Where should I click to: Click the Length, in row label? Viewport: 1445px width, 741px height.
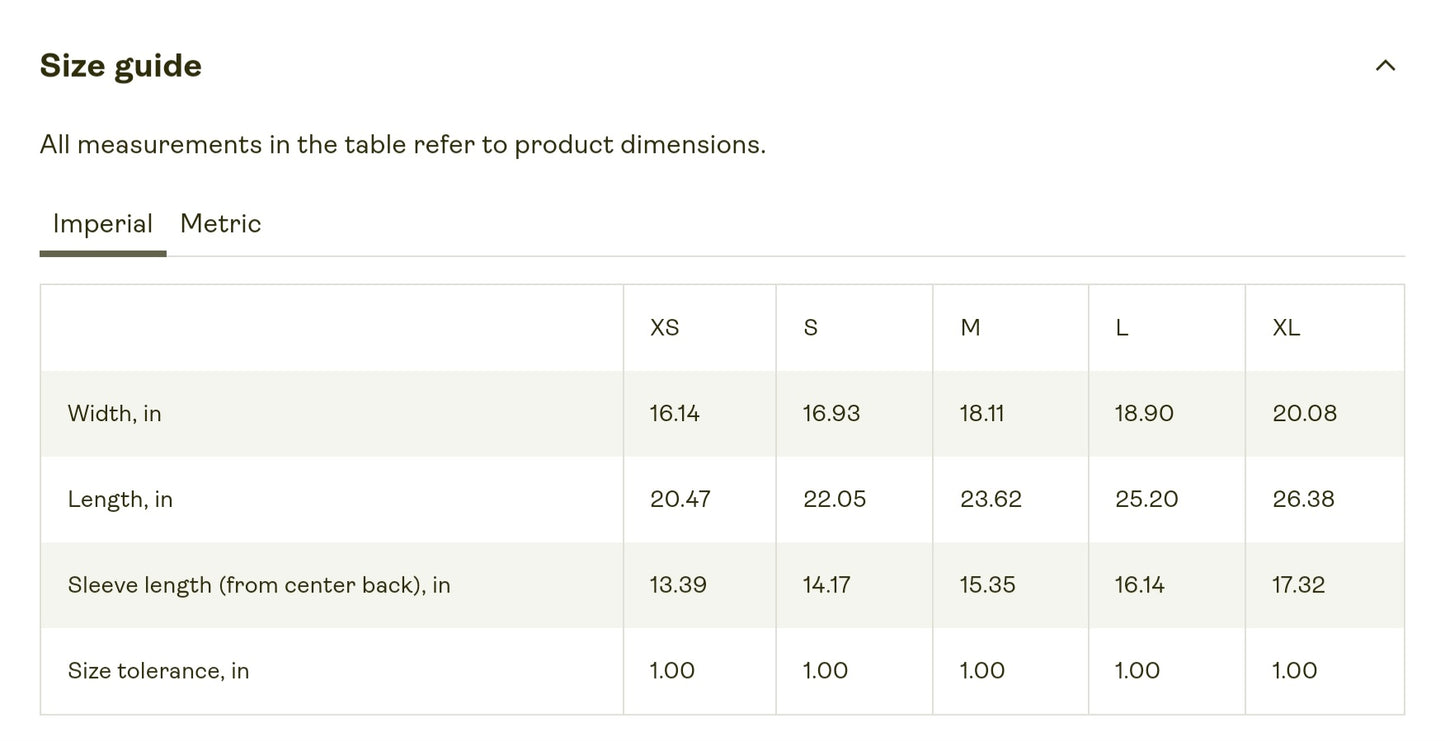[120, 500]
